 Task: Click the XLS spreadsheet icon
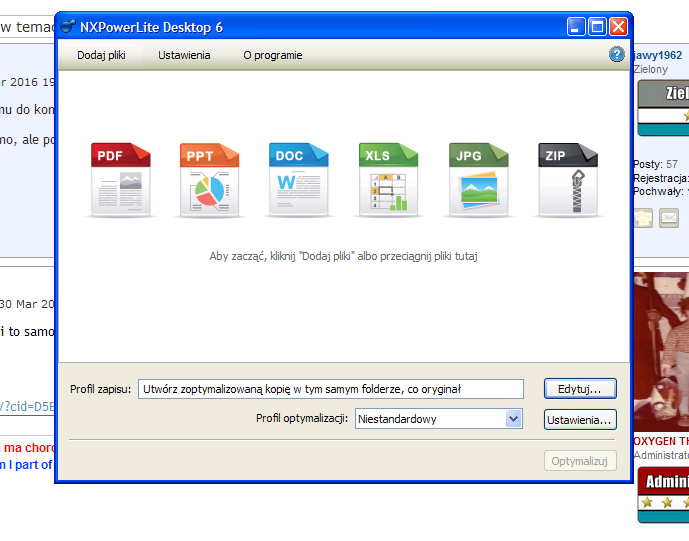[388, 179]
